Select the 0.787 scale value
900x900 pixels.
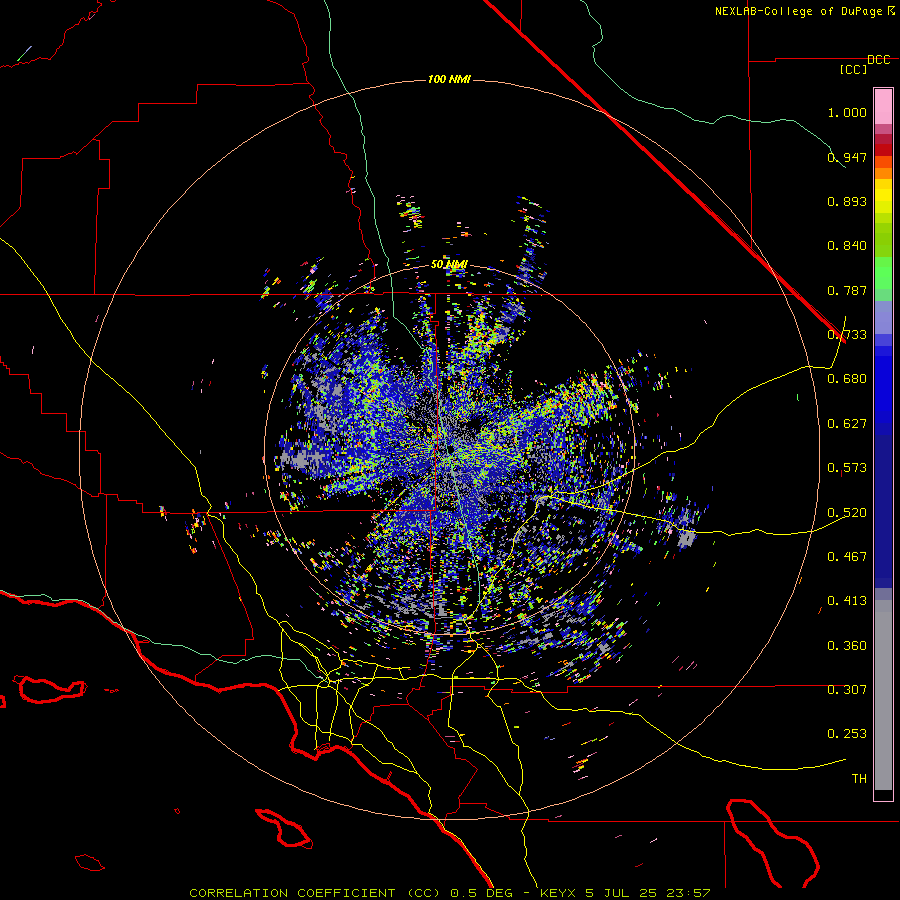[847, 290]
